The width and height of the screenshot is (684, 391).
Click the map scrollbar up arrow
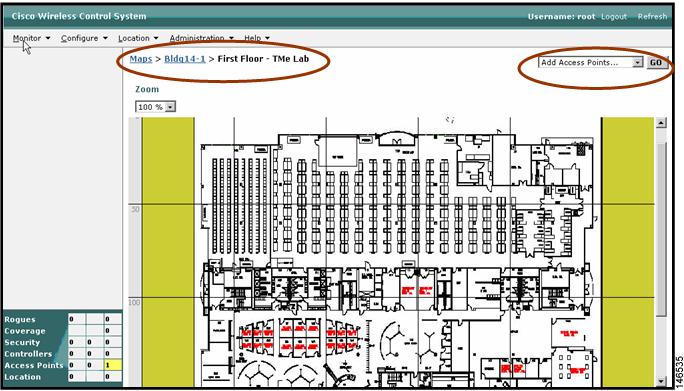661,123
